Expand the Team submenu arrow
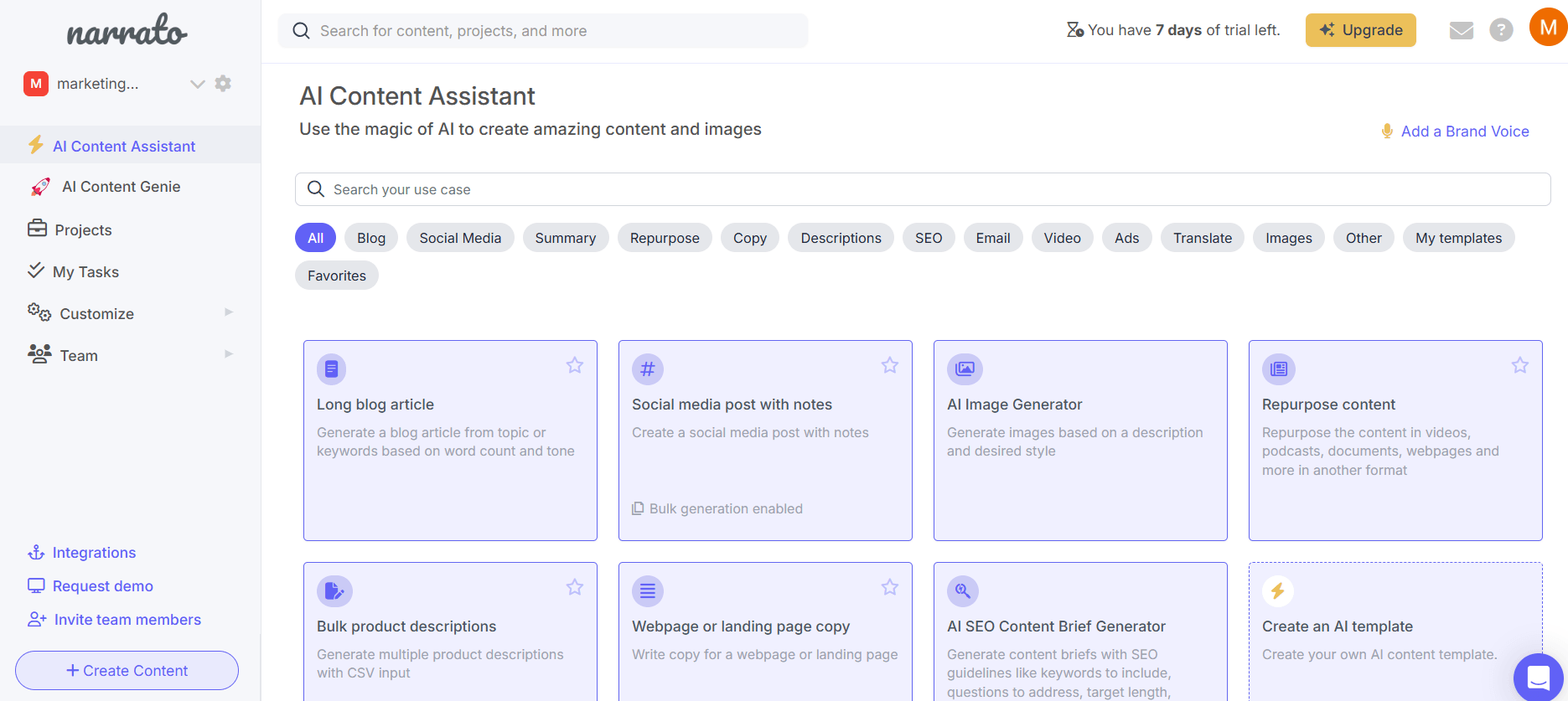 tap(229, 354)
